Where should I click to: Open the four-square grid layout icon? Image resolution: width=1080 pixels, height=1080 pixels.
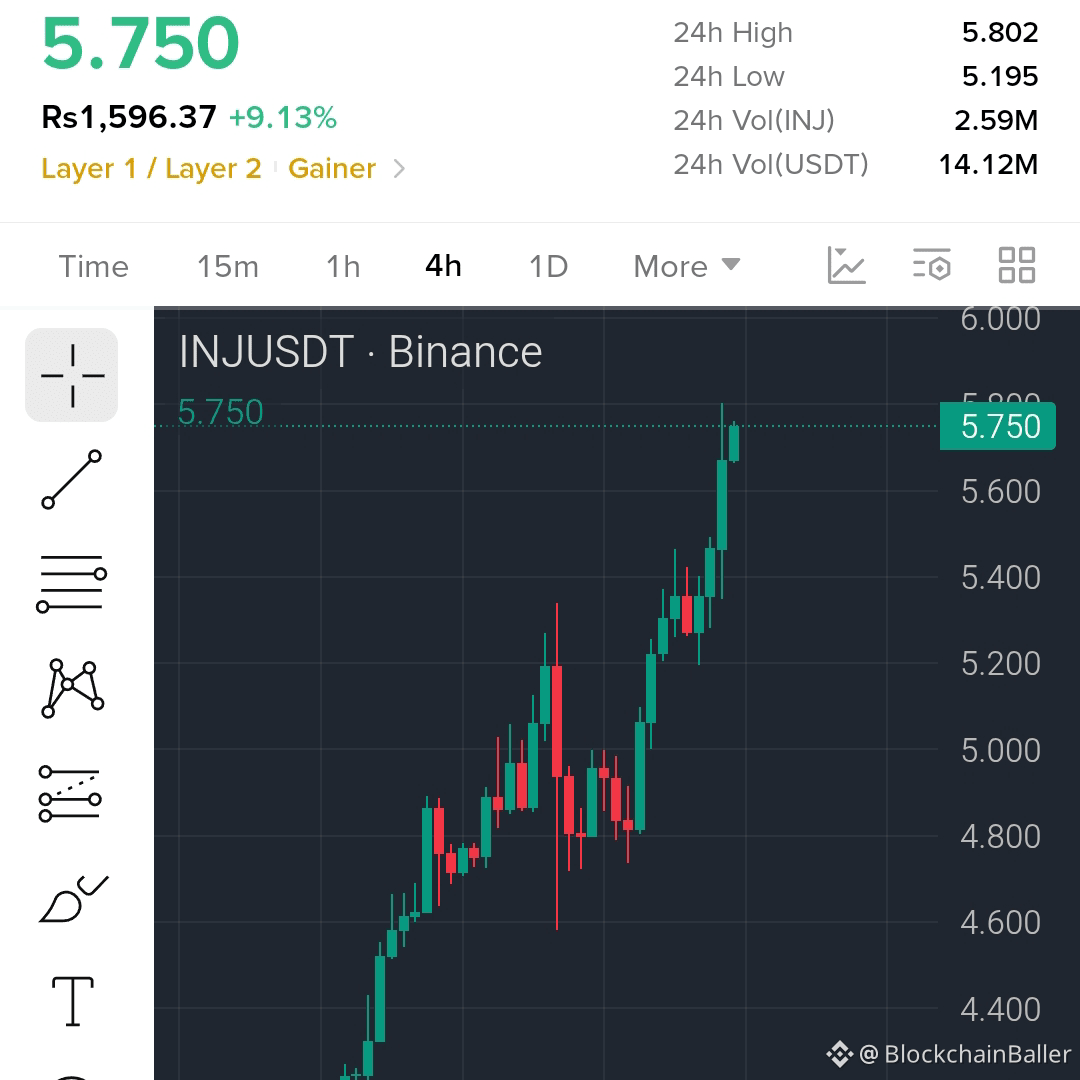click(x=1017, y=265)
